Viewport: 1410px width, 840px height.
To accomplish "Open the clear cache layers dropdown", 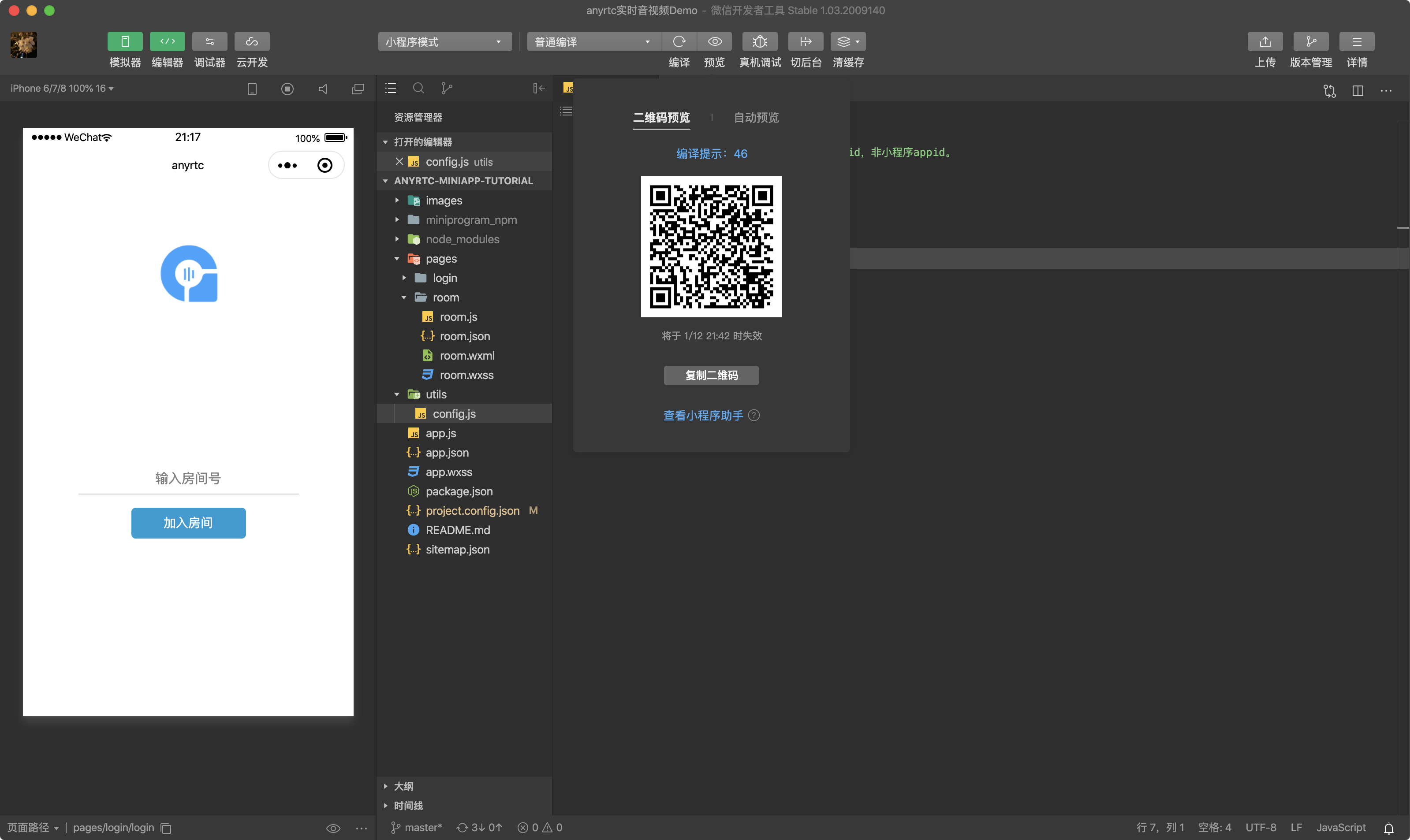I will tap(848, 41).
